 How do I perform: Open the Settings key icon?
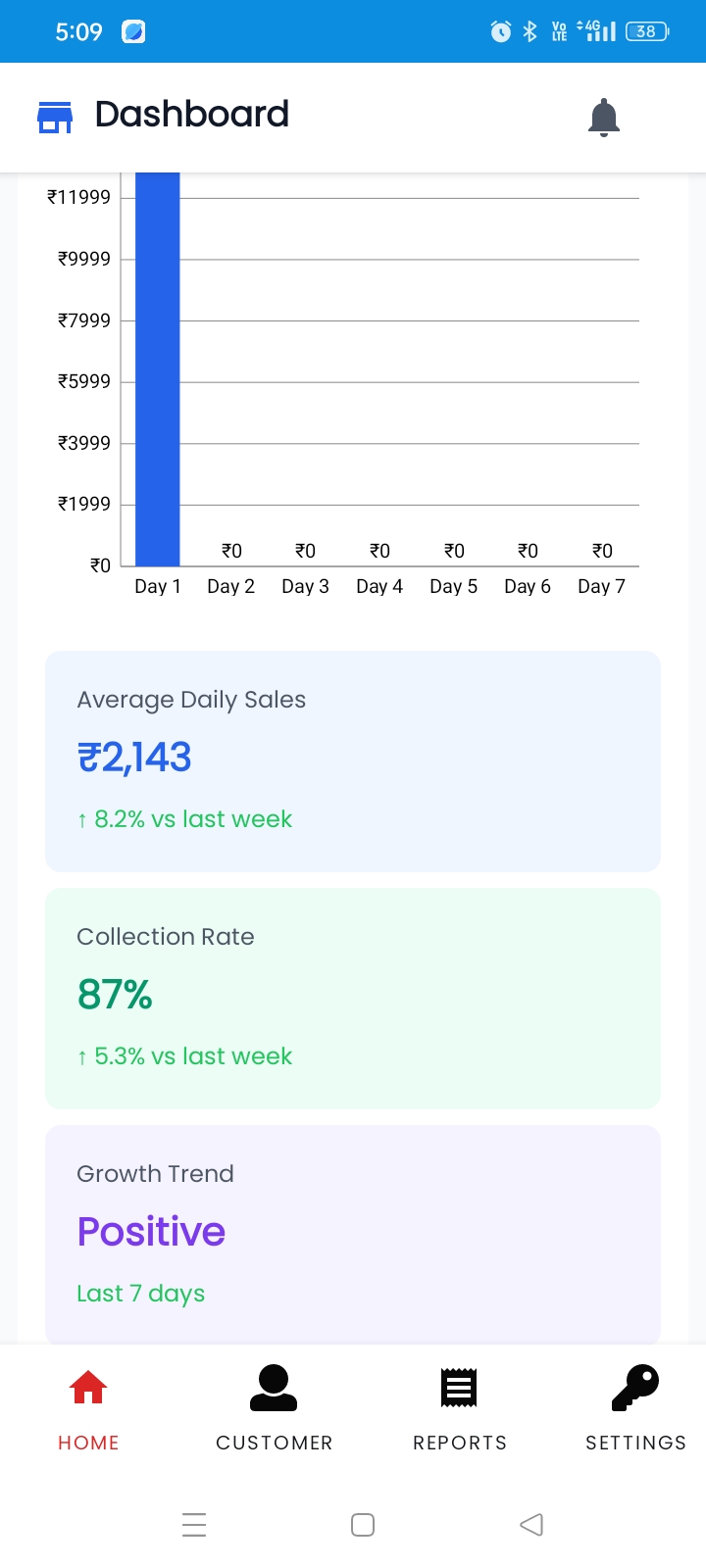(x=635, y=1388)
